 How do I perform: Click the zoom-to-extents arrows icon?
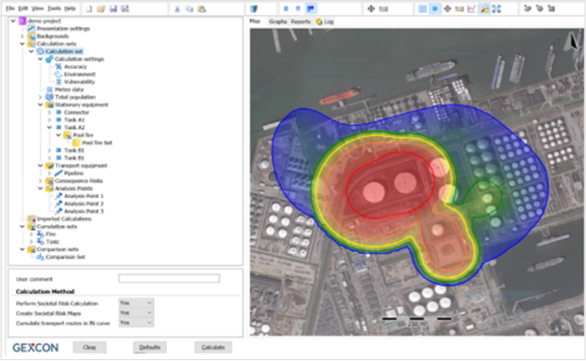497,9
